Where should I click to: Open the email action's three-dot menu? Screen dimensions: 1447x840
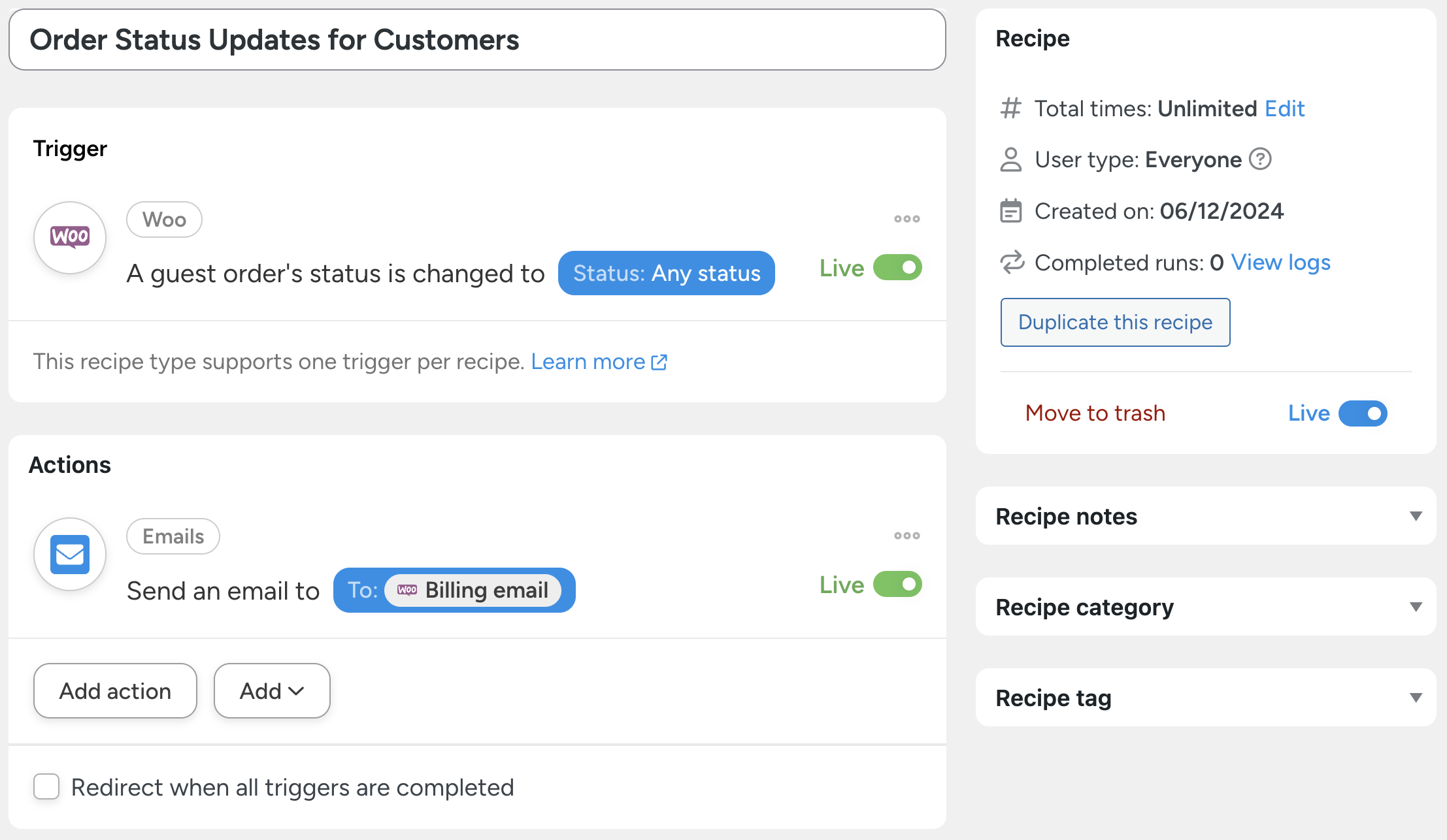(x=906, y=536)
